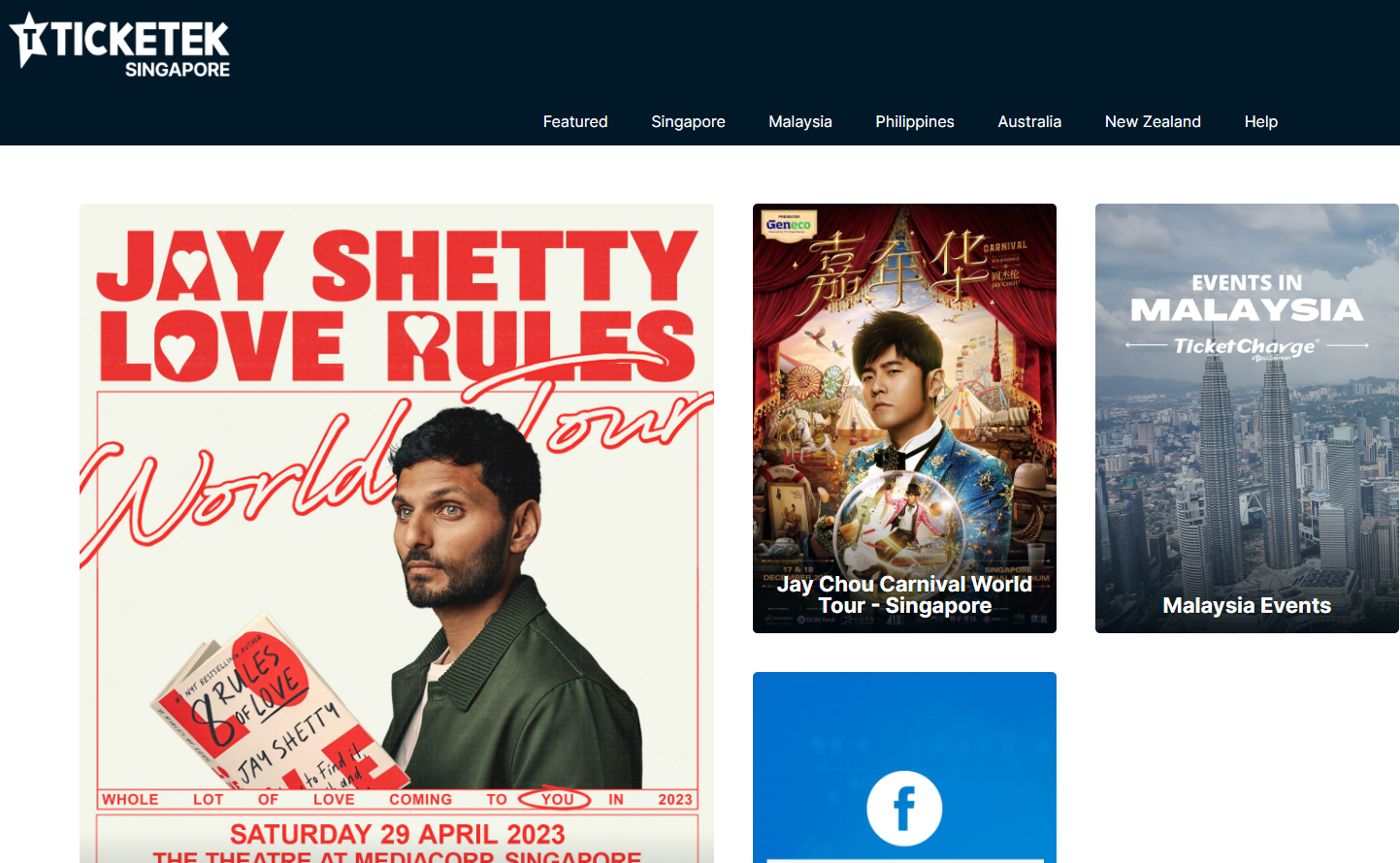This screenshot has width=1400, height=863.
Task: Click the 'Malaysia Events' caption text
Action: 1247,605
